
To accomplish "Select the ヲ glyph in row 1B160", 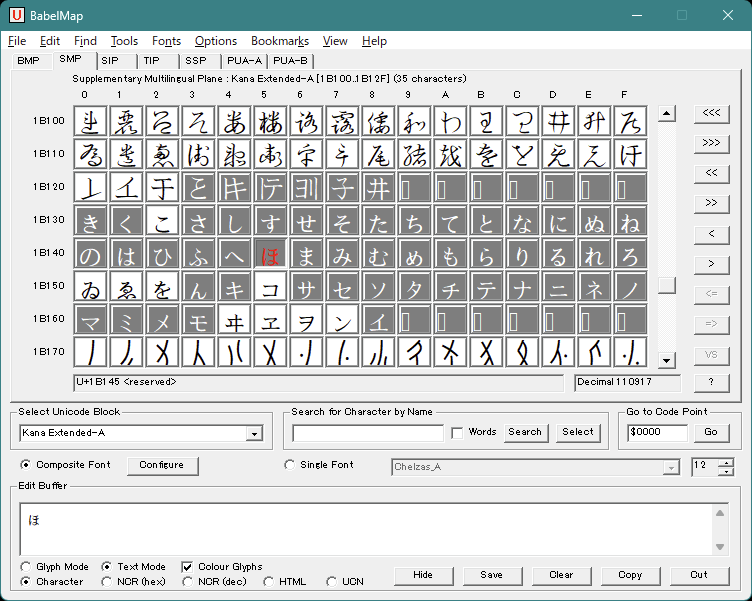I will coord(306,320).
